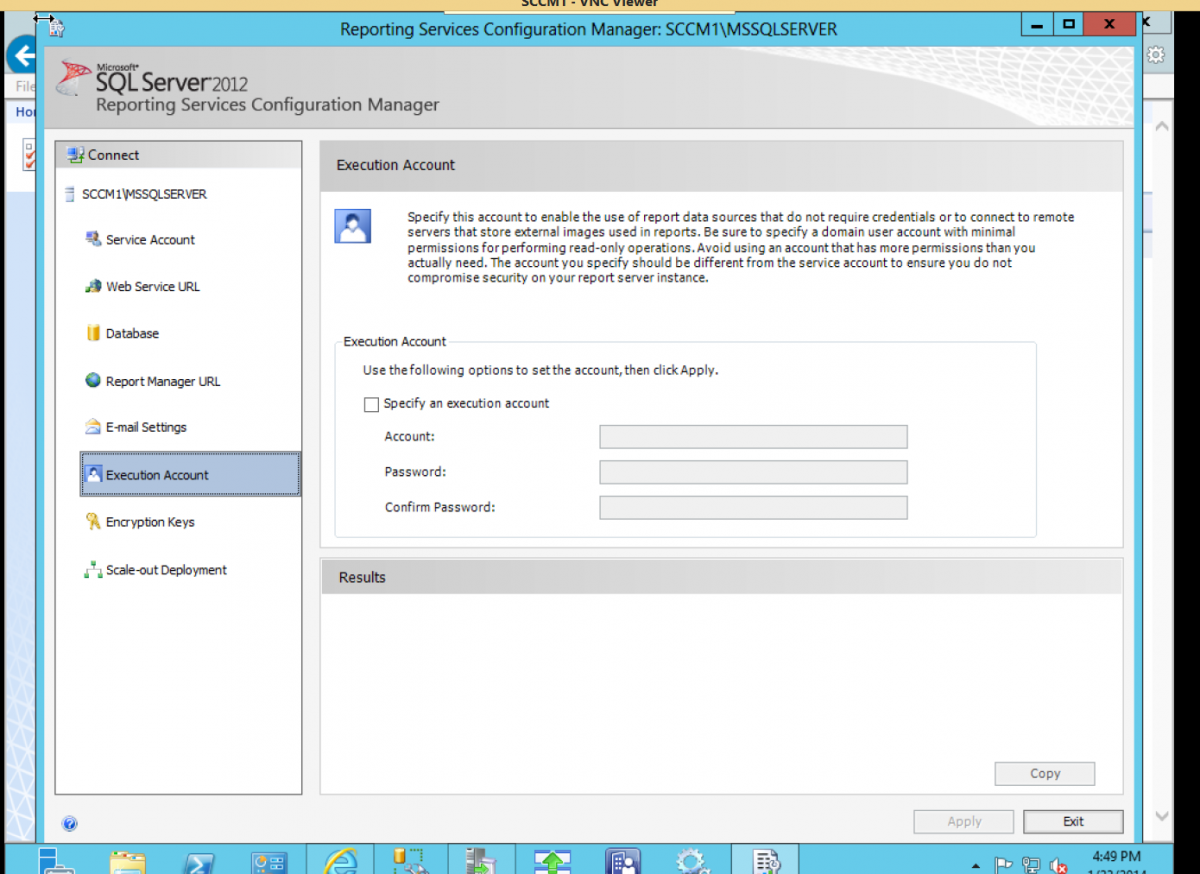
Task: Click the gear icon on the taskbar
Action: pos(693,861)
